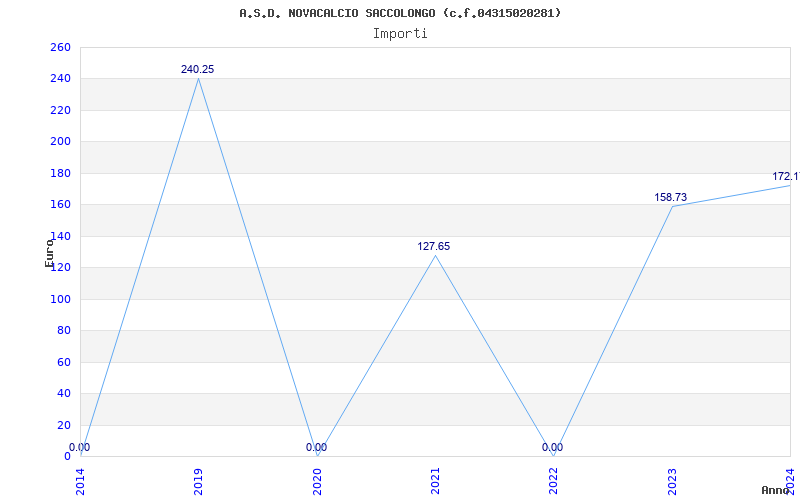800x500 pixels.
Task: Click the 2022 x-axis year label
Action: coord(554,482)
